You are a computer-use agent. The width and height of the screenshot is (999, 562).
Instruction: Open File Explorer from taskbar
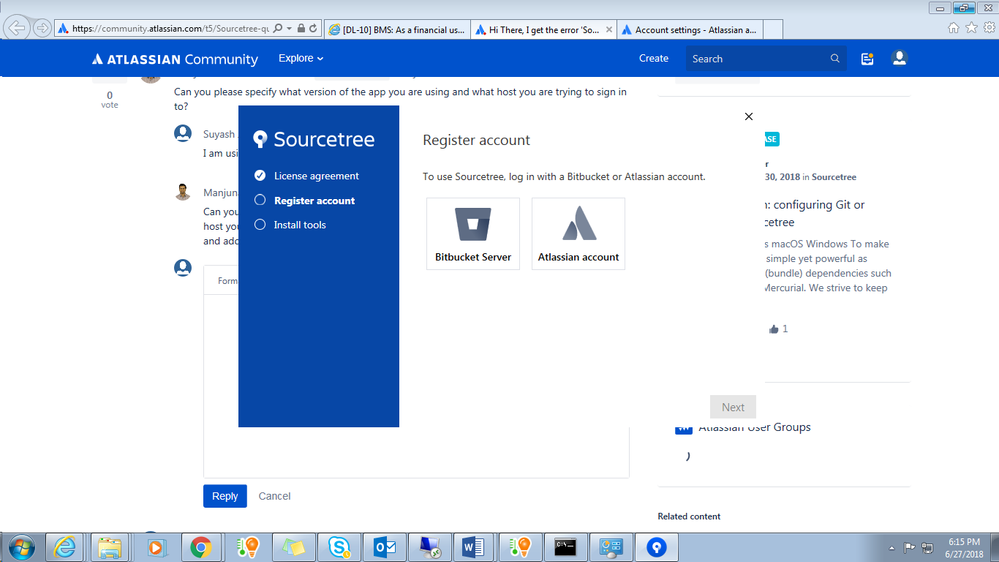[110, 547]
